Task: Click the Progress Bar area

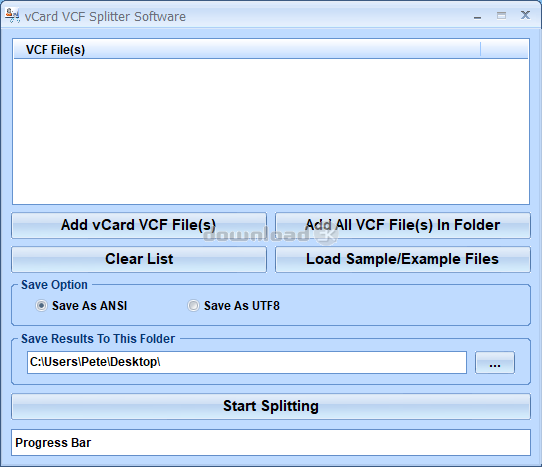Action: [x=271, y=442]
